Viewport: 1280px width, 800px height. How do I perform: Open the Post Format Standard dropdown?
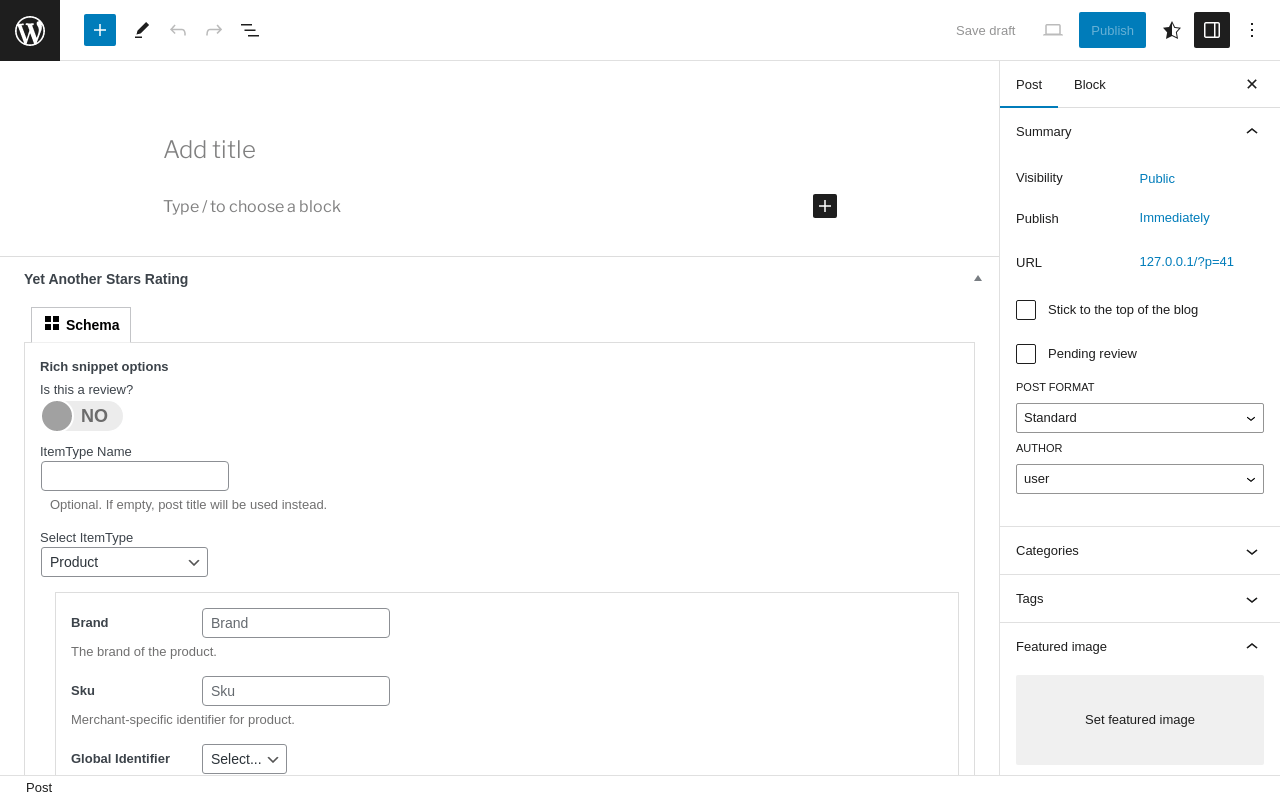pyautogui.click(x=1140, y=418)
